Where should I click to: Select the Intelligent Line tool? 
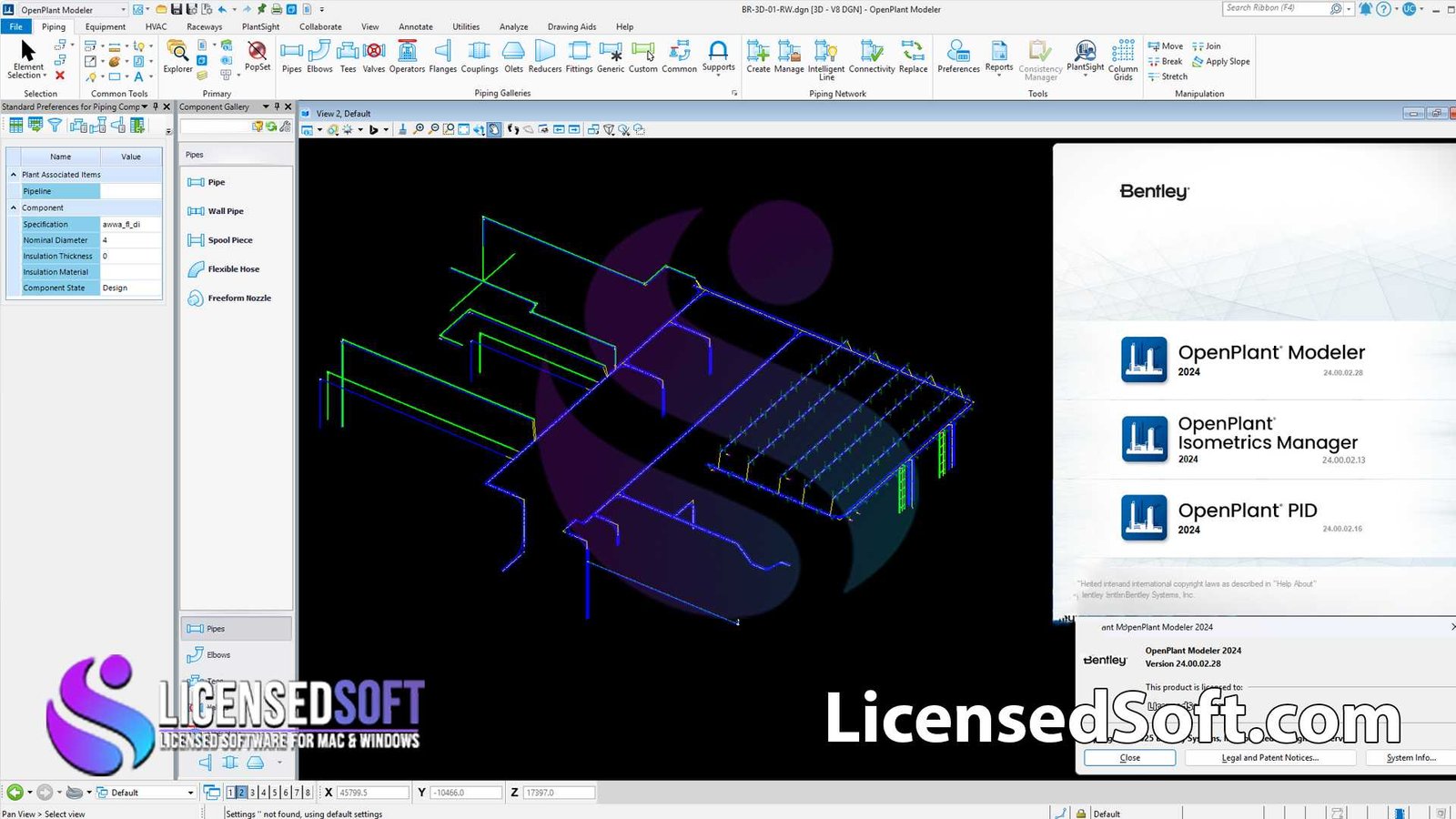point(826,60)
